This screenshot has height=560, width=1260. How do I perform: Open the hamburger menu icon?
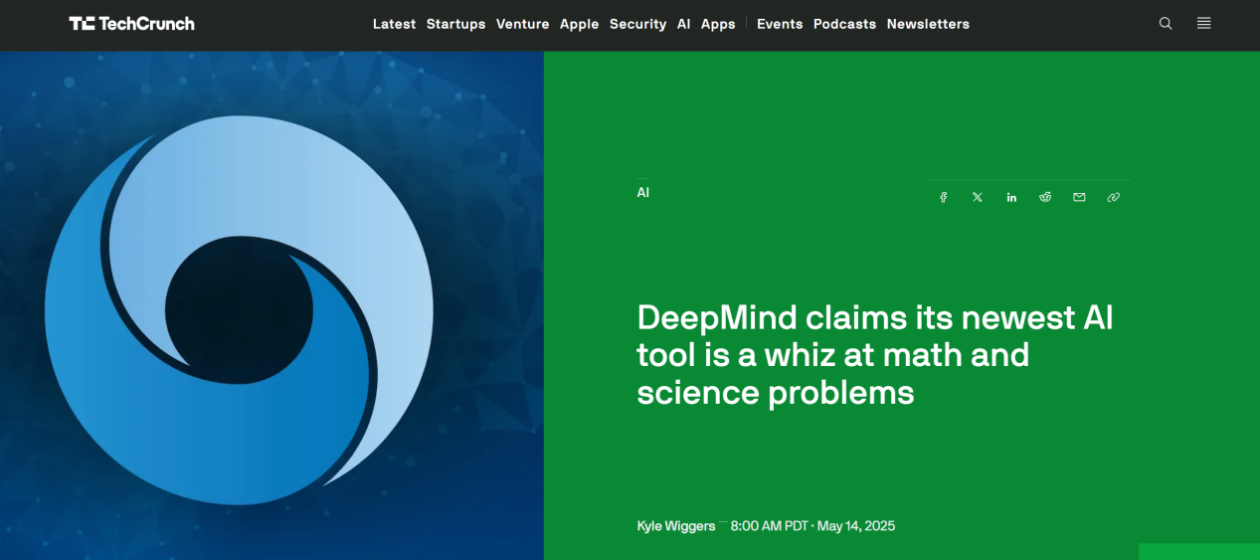point(1204,24)
